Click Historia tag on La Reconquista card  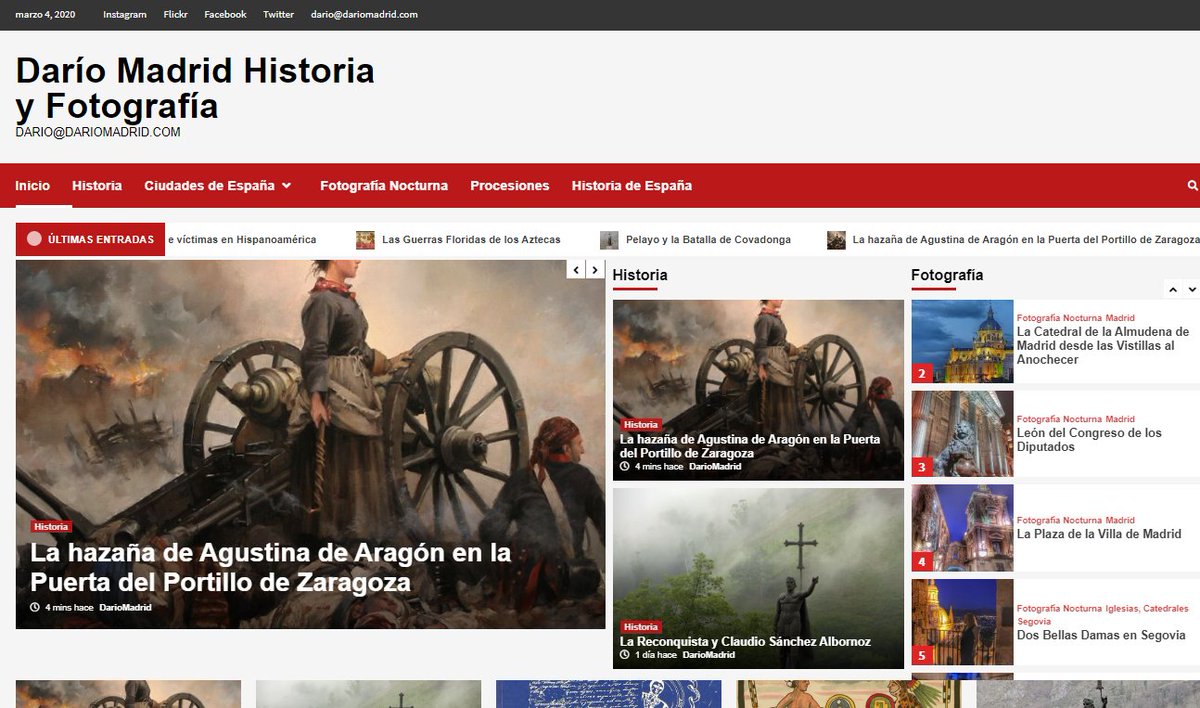tap(641, 627)
